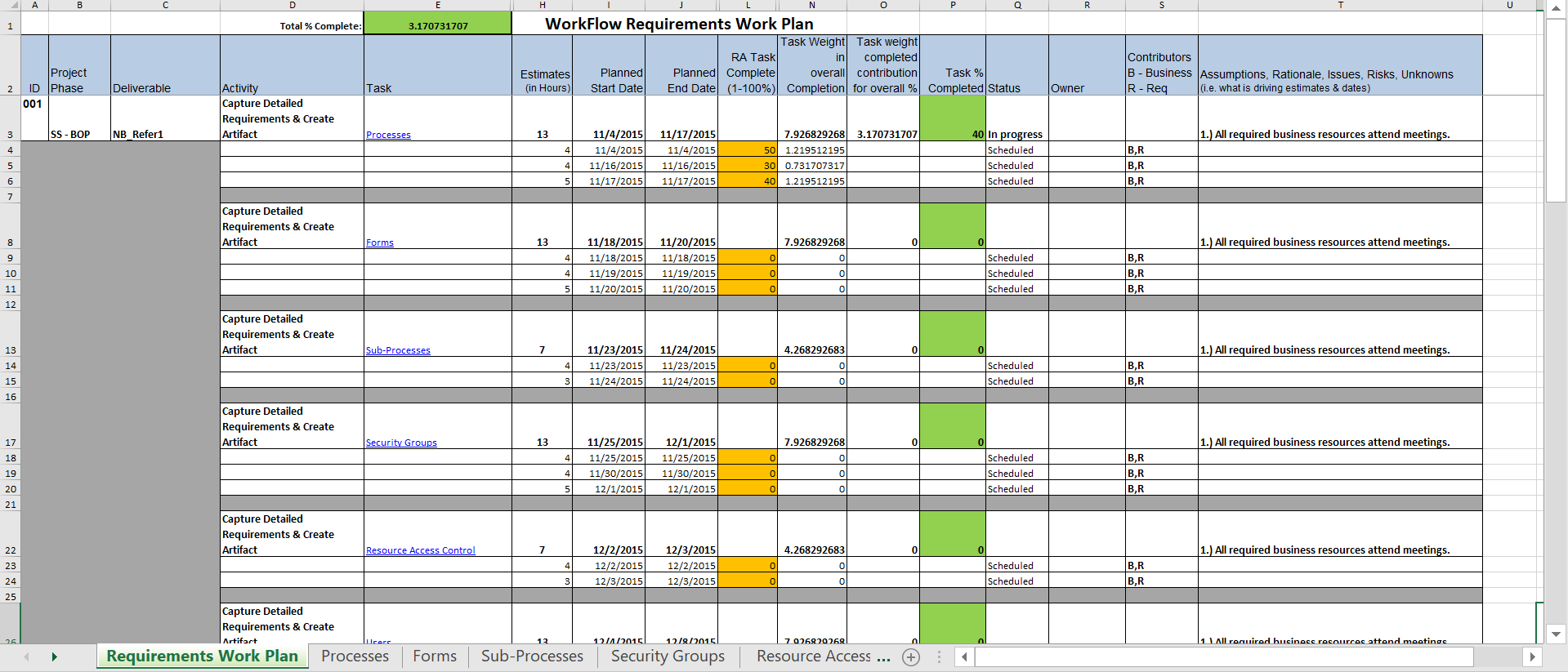Open the Resource Access sheet tab

click(822, 656)
